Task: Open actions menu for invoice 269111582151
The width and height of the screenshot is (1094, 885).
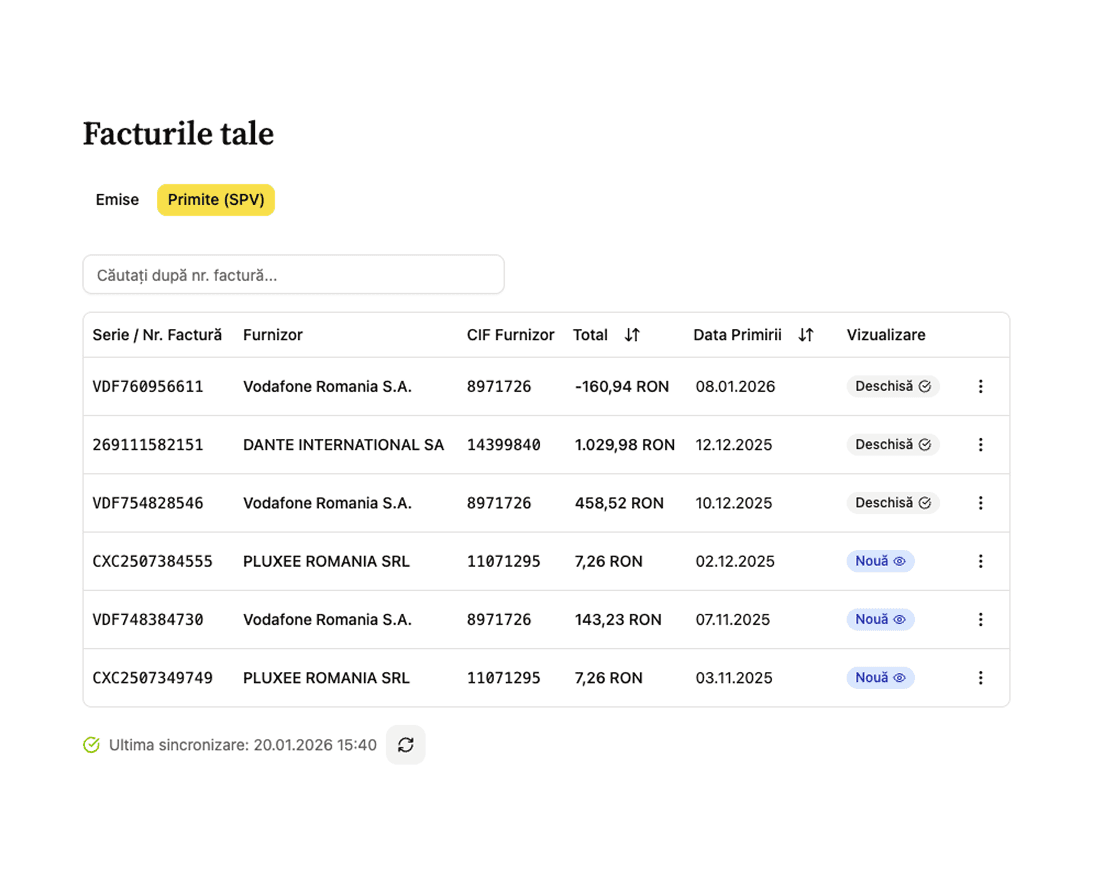Action: click(x=980, y=445)
